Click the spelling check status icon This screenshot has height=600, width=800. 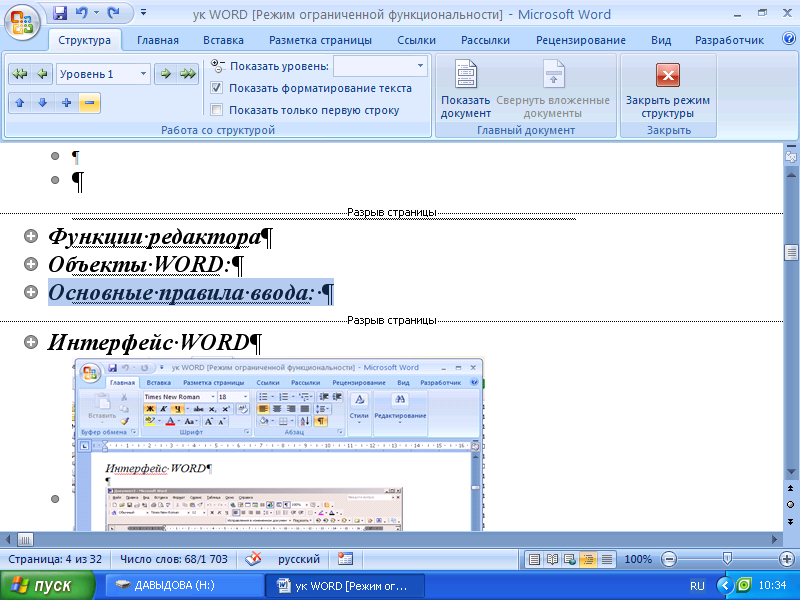[x=253, y=559]
